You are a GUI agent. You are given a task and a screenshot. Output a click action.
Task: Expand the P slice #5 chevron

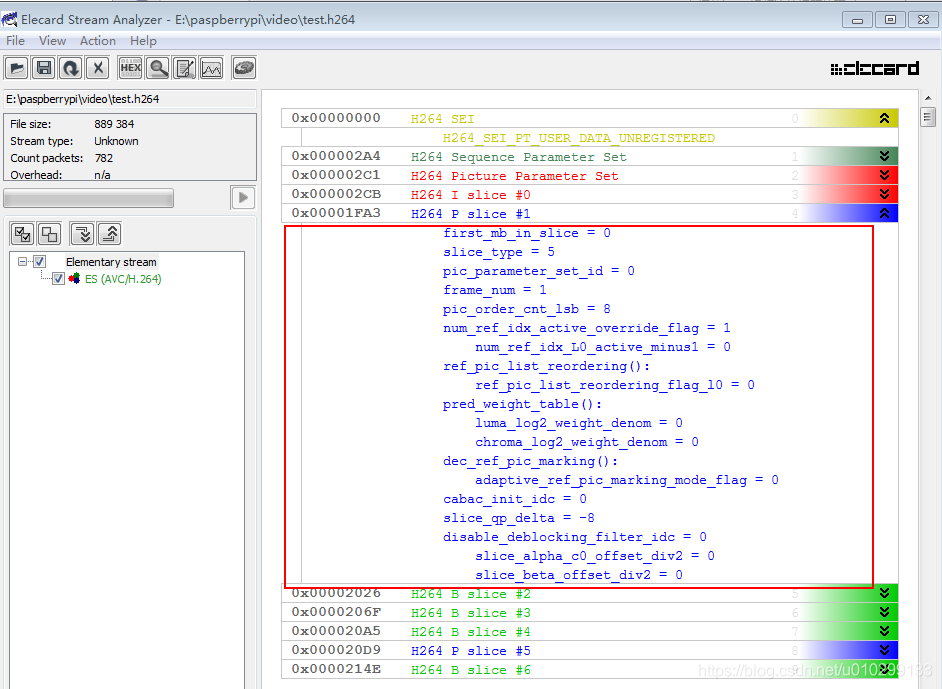click(x=884, y=650)
